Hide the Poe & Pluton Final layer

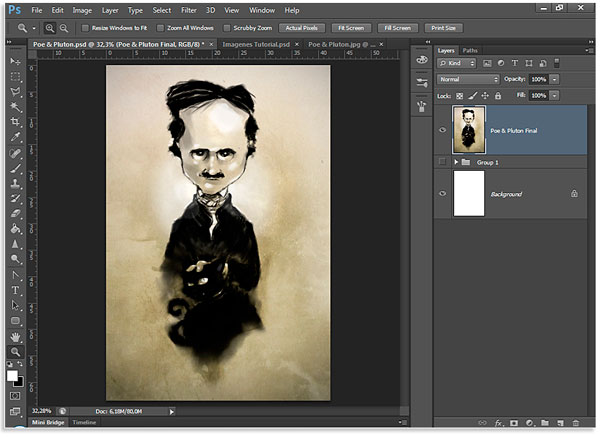[x=443, y=130]
